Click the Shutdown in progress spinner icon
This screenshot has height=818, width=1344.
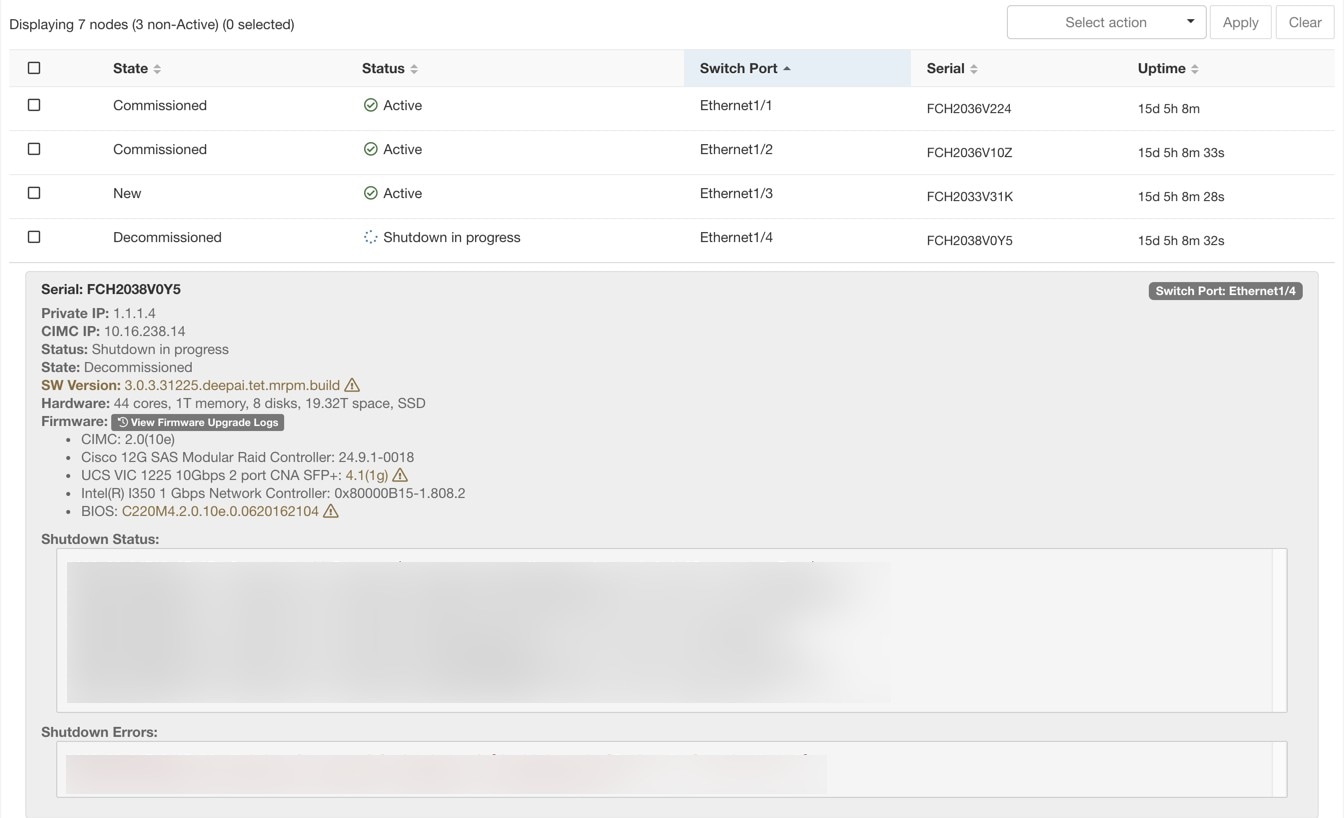tap(370, 237)
